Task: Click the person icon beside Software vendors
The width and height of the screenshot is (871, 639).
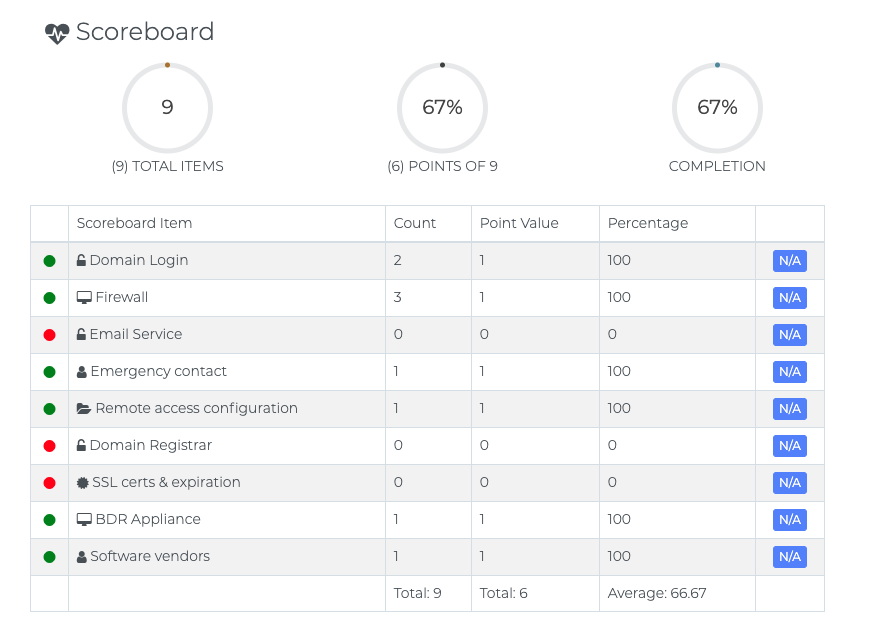Action: [82, 557]
